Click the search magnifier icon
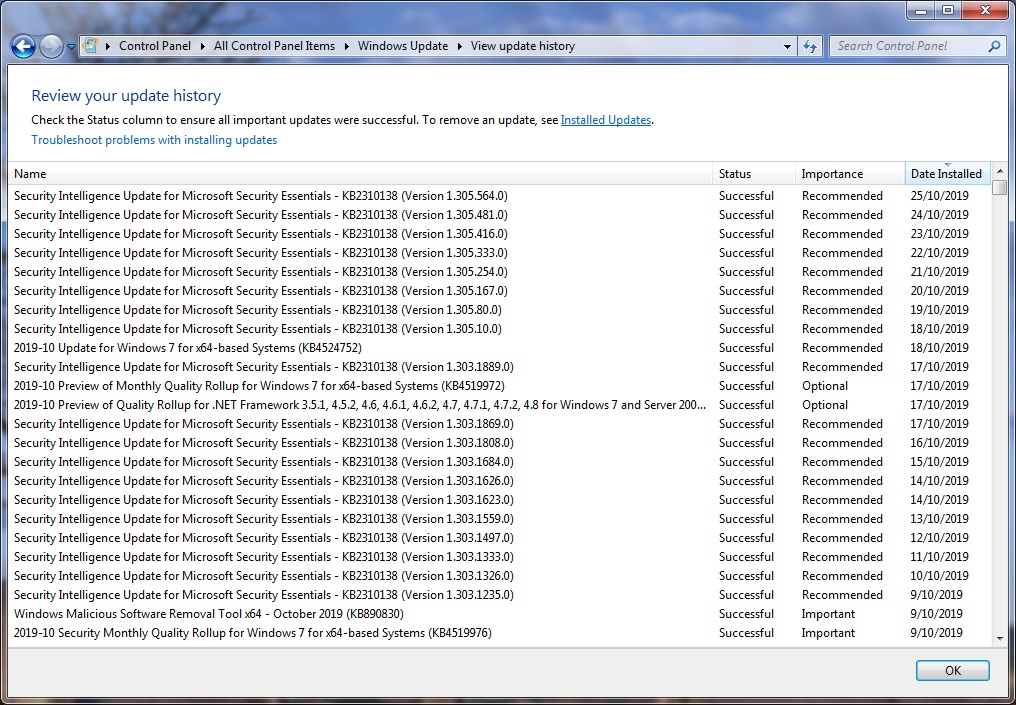 point(994,46)
